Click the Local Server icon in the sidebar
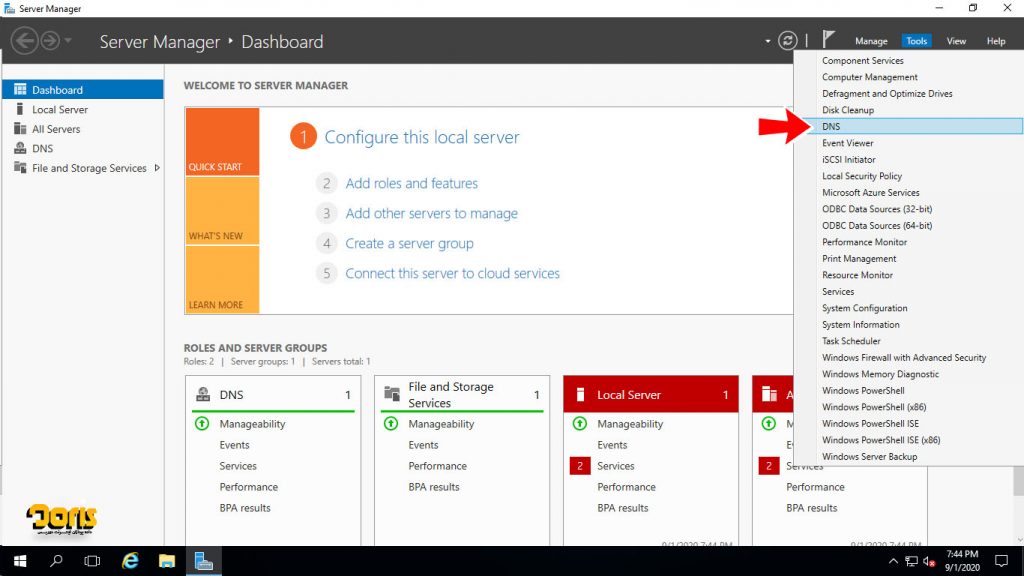 (x=20, y=109)
